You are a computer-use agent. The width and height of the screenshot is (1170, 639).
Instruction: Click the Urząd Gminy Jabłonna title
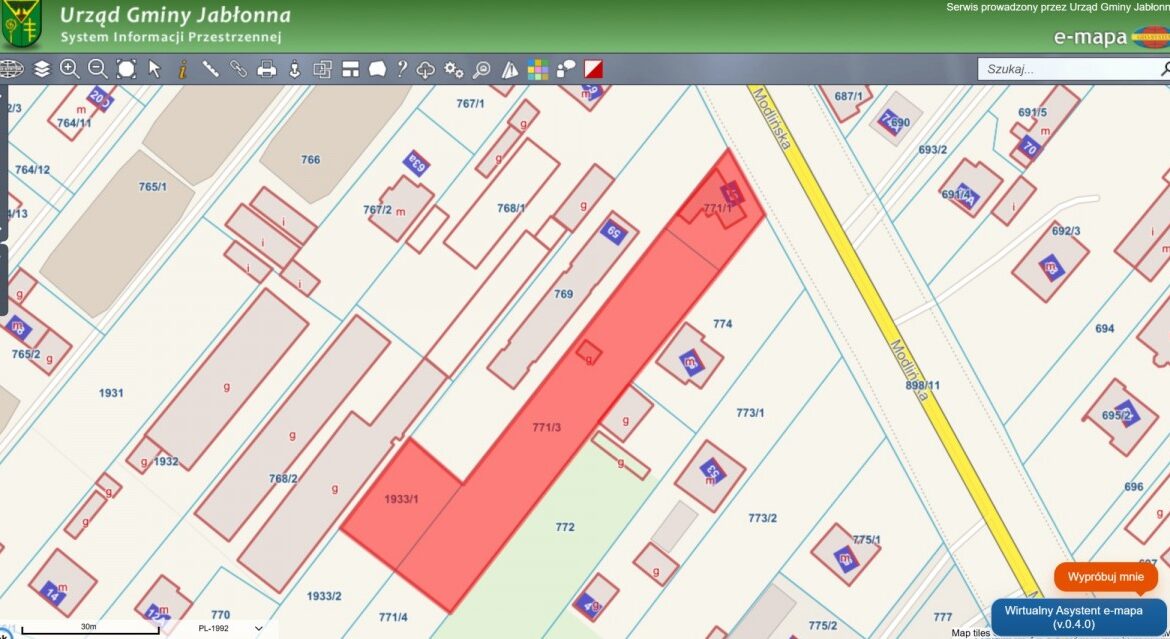coord(175,15)
